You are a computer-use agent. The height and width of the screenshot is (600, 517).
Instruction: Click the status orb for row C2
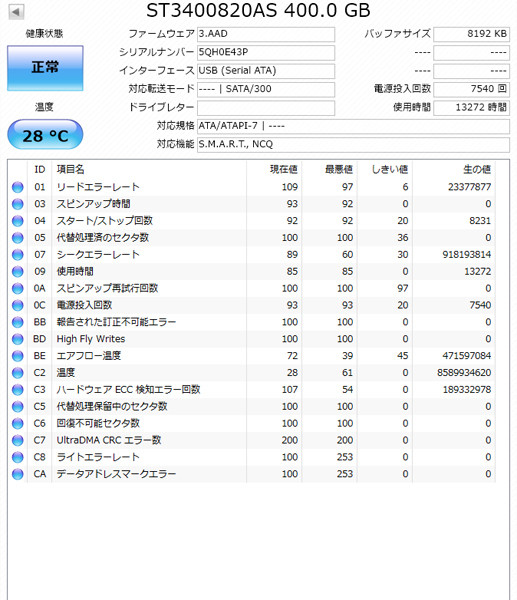[x=18, y=373]
